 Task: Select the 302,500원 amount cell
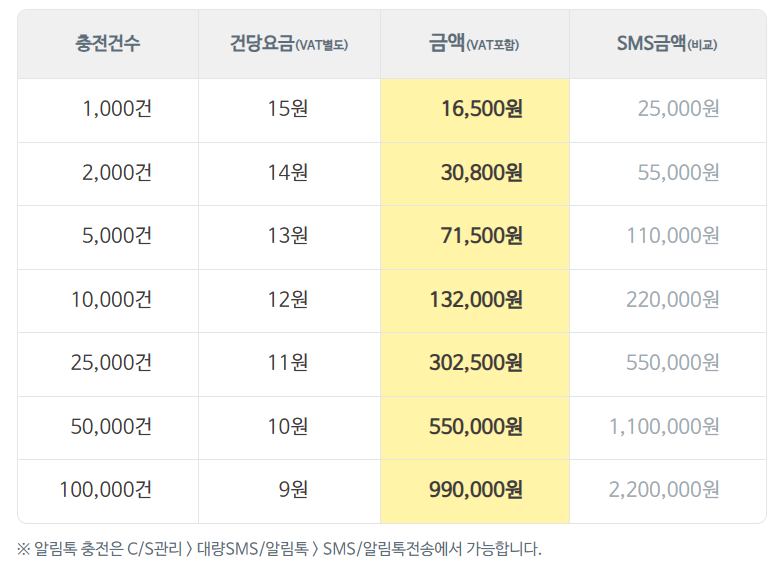(476, 363)
